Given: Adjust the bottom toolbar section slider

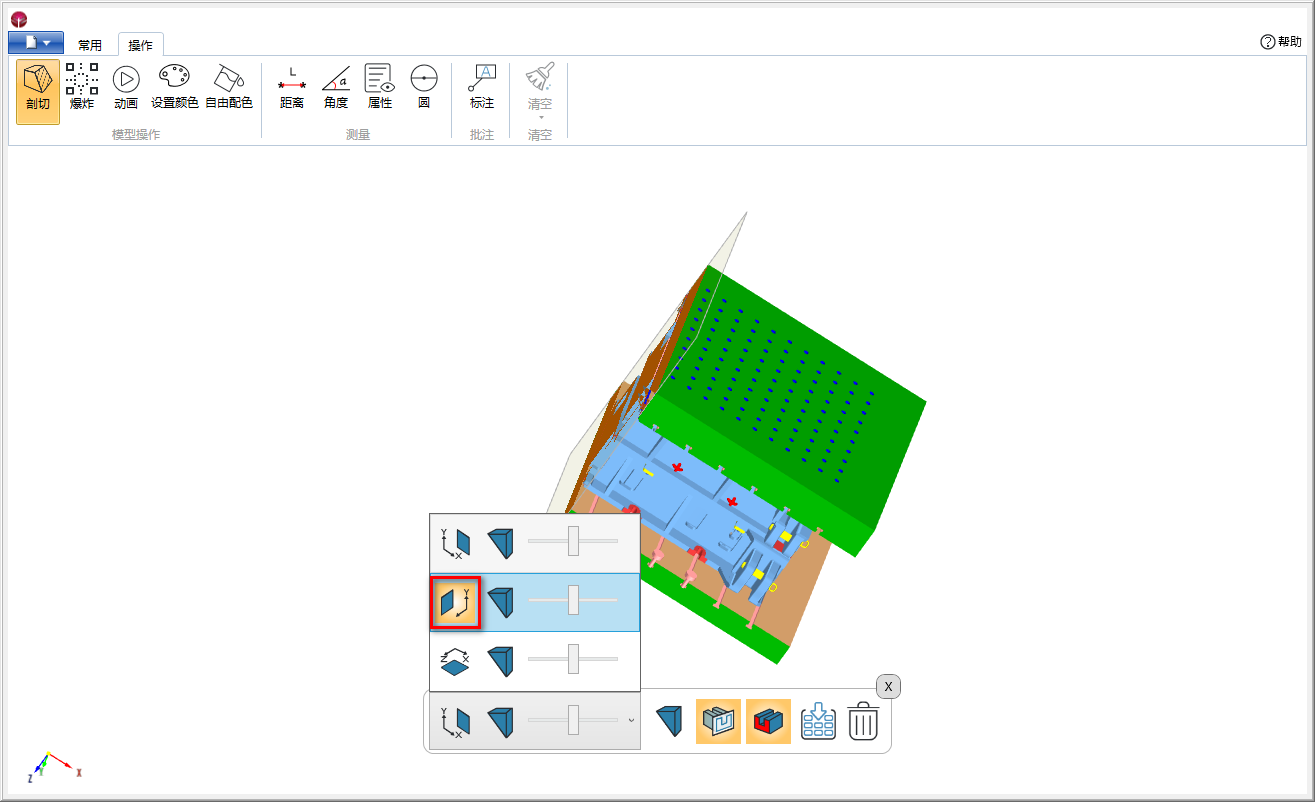Looking at the screenshot, I should point(573,720).
